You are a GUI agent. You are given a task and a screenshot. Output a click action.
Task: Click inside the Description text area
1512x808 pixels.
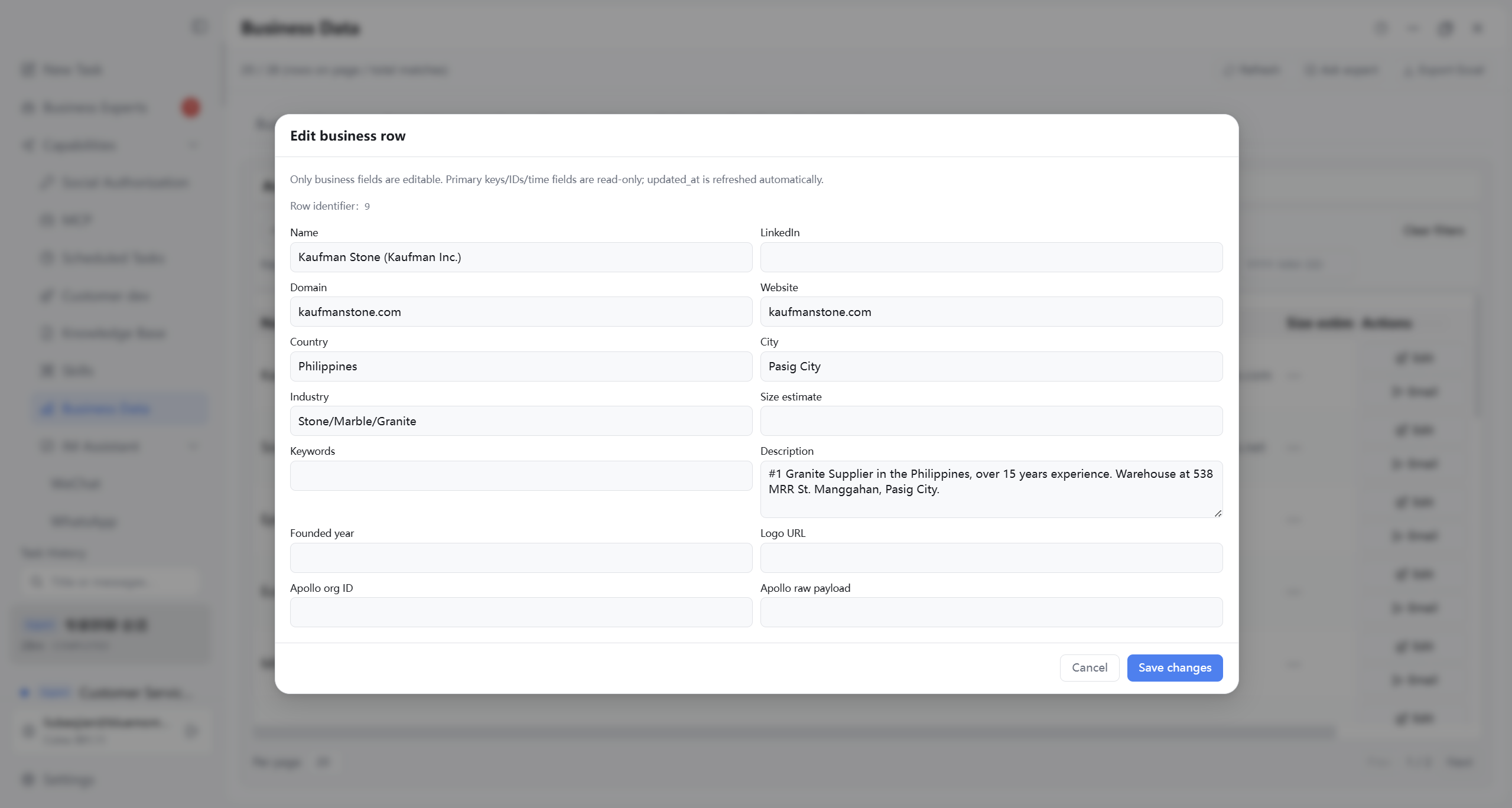point(991,489)
